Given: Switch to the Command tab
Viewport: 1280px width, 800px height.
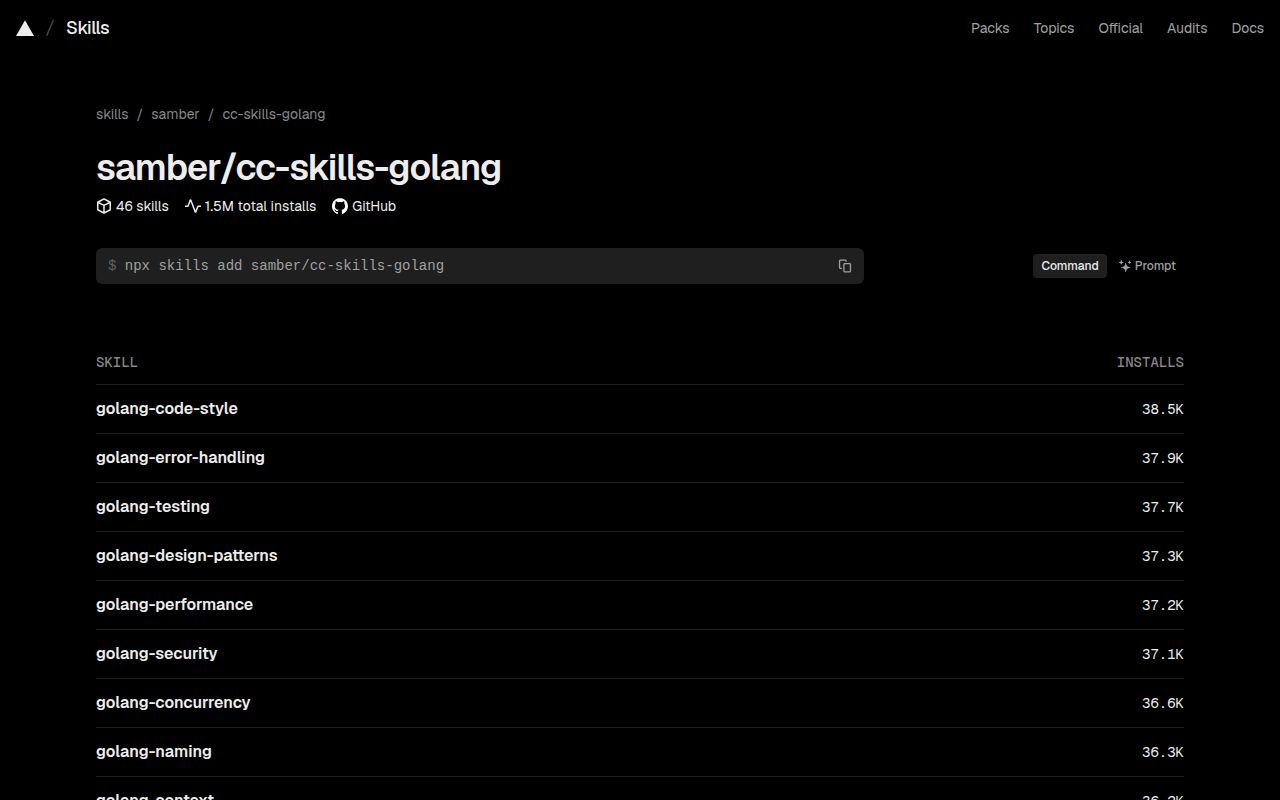Looking at the screenshot, I should point(1070,266).
